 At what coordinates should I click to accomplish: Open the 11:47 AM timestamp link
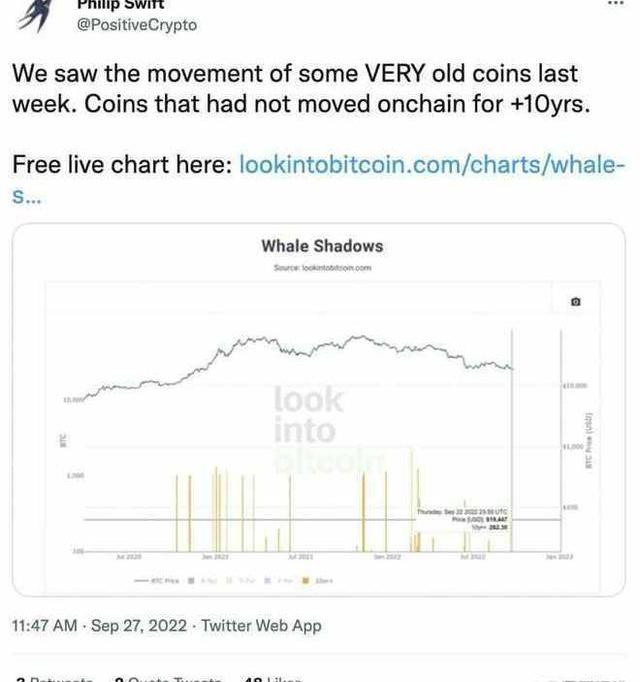(44, 625)
